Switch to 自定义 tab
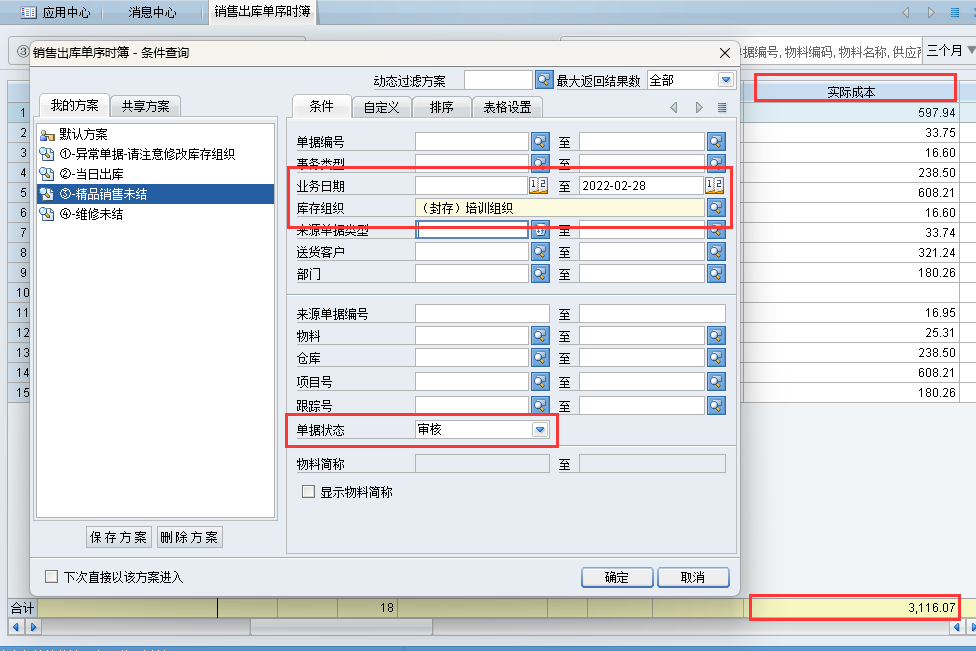 click(381, 107)
